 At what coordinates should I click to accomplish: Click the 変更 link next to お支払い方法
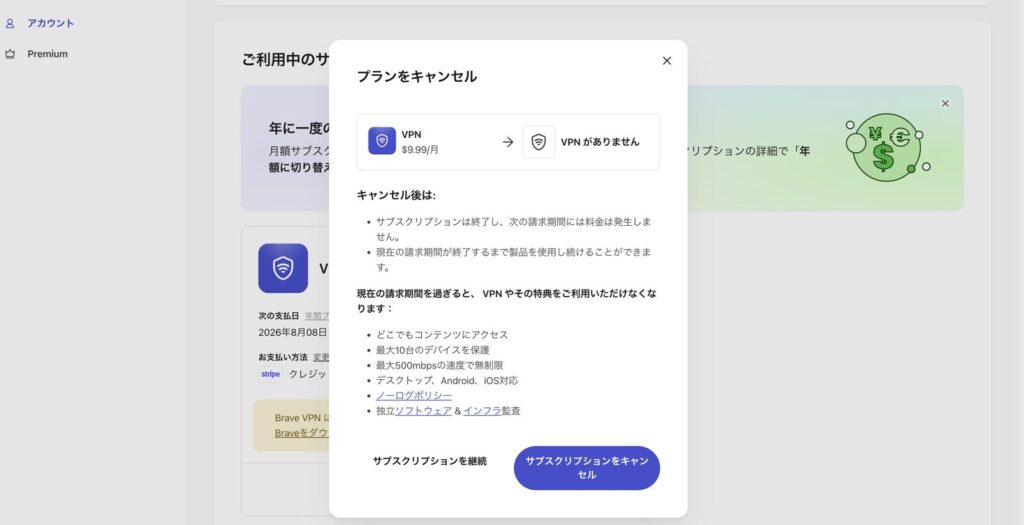321,357
